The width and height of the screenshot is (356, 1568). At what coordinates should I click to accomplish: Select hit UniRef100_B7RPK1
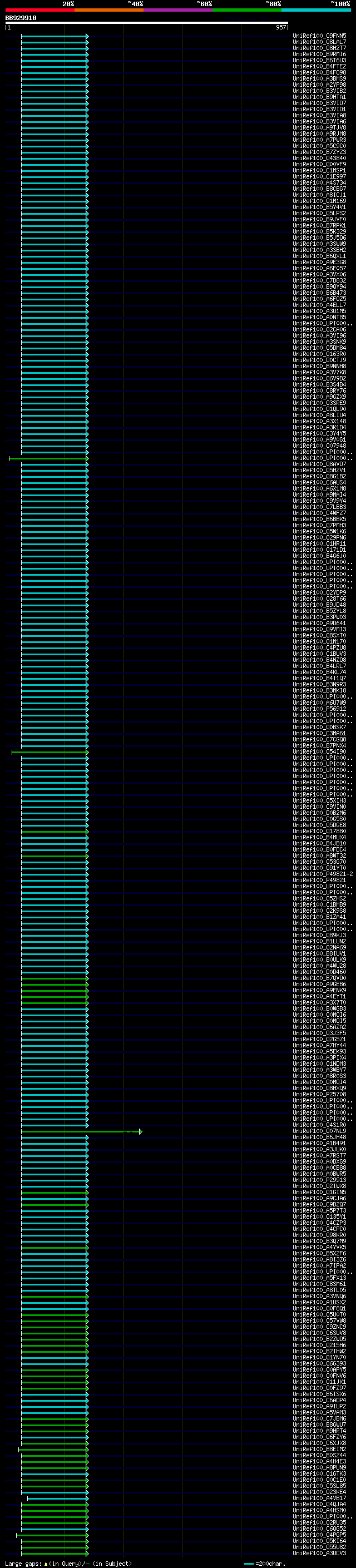coord(319,225)
